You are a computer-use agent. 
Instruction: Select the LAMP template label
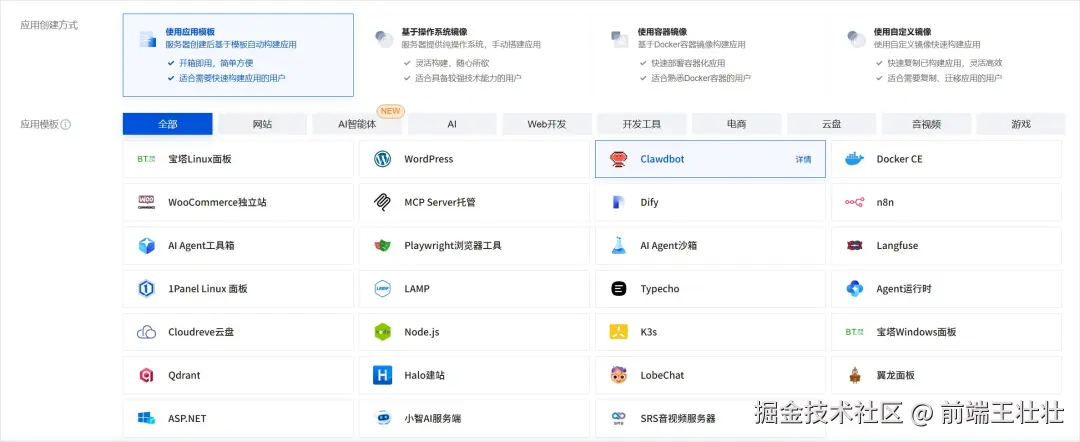[417, 289]
